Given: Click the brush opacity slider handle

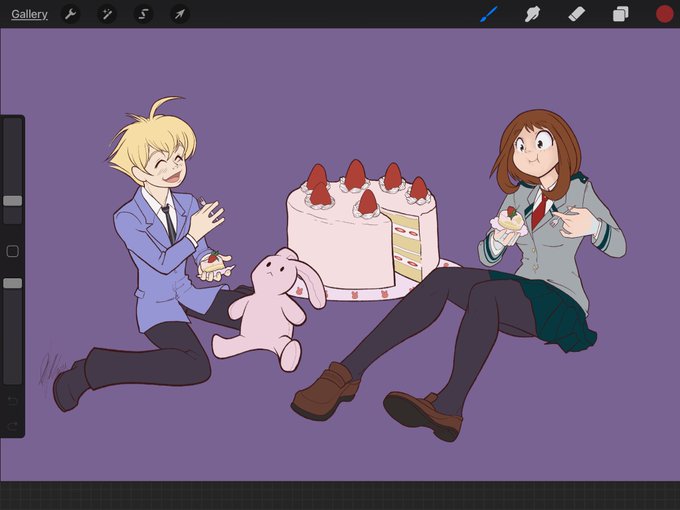Looking at the screenshot, I should (13, 283).
